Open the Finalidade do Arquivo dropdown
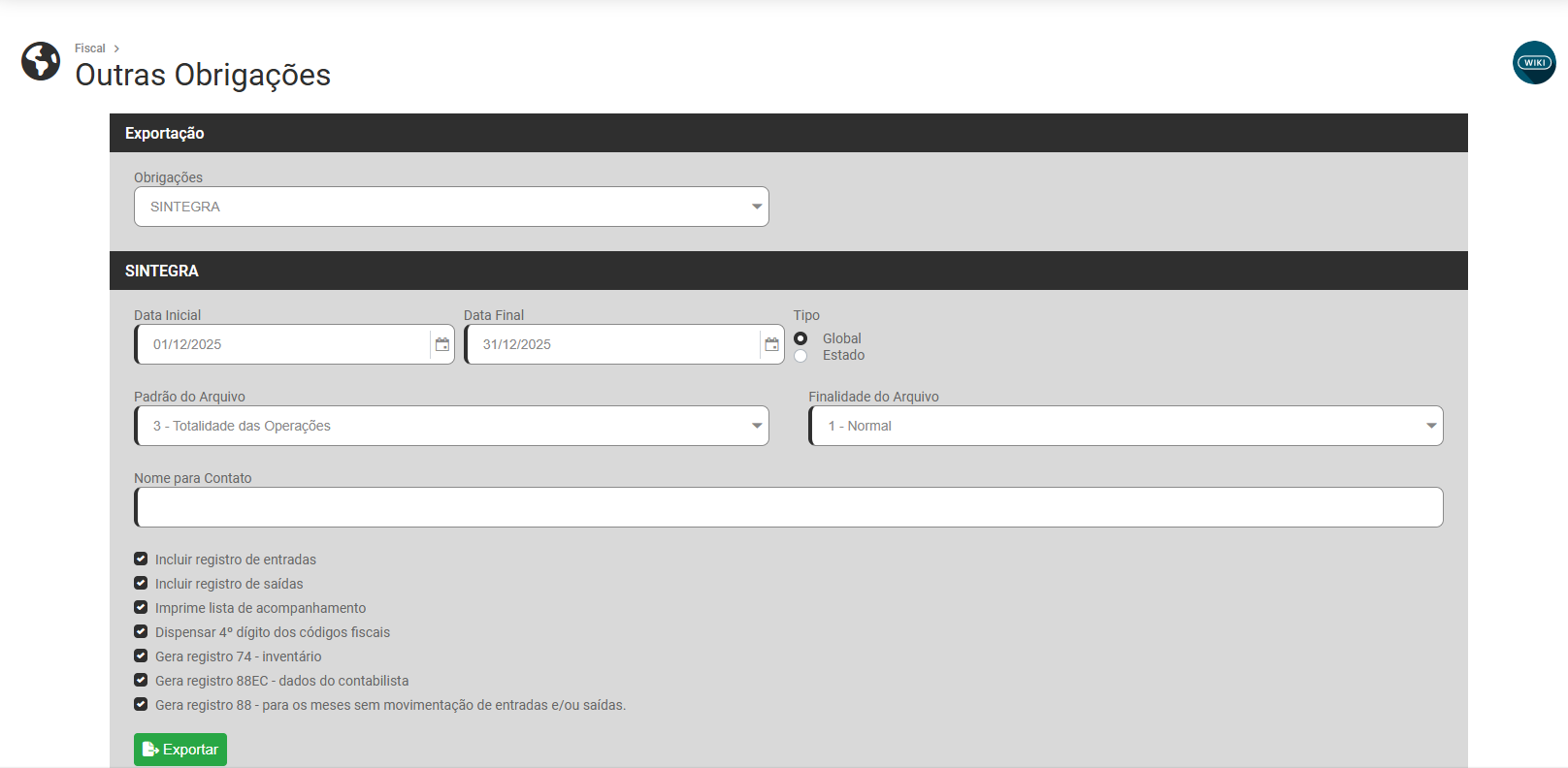The height and width of the screenshot is (768, 1568). [1126, 426]
